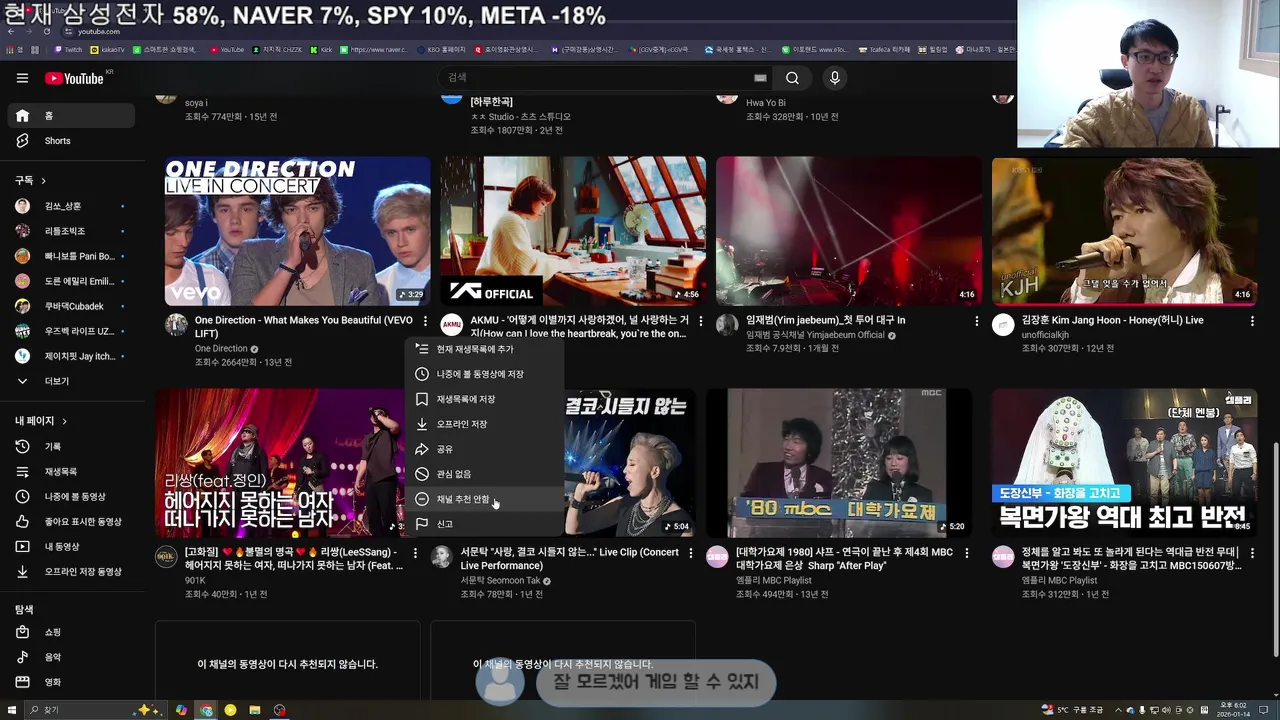Go to 홈 in the sidebar
The height and width of the screenshot is (720, 1280).
(70, 116)
